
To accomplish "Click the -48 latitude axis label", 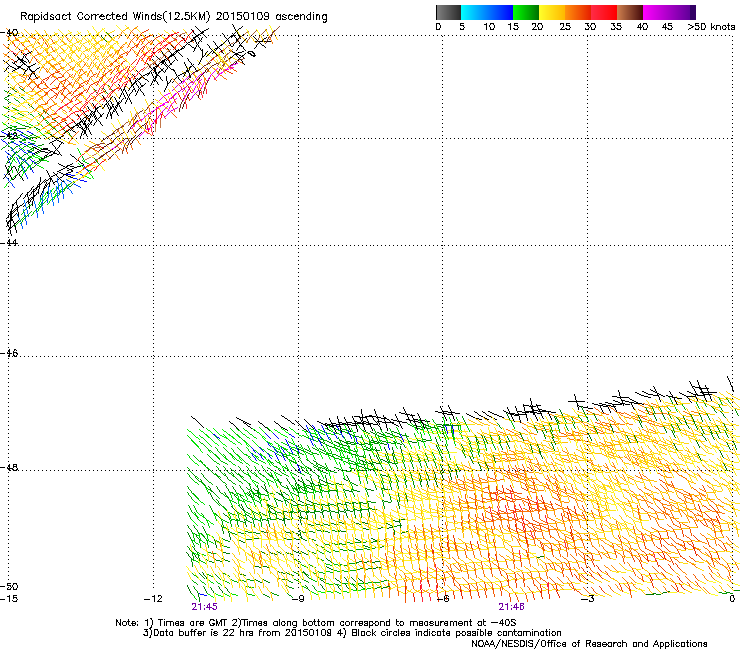I will [9, 467].
